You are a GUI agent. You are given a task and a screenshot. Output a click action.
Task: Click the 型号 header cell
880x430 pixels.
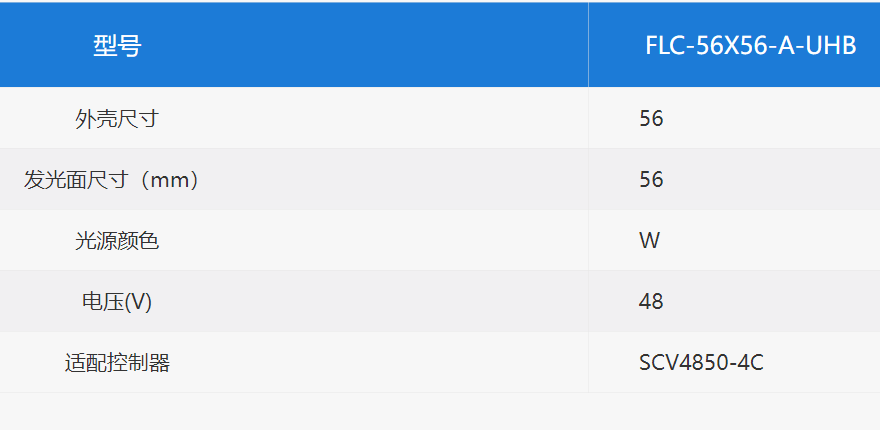[117, 45]
